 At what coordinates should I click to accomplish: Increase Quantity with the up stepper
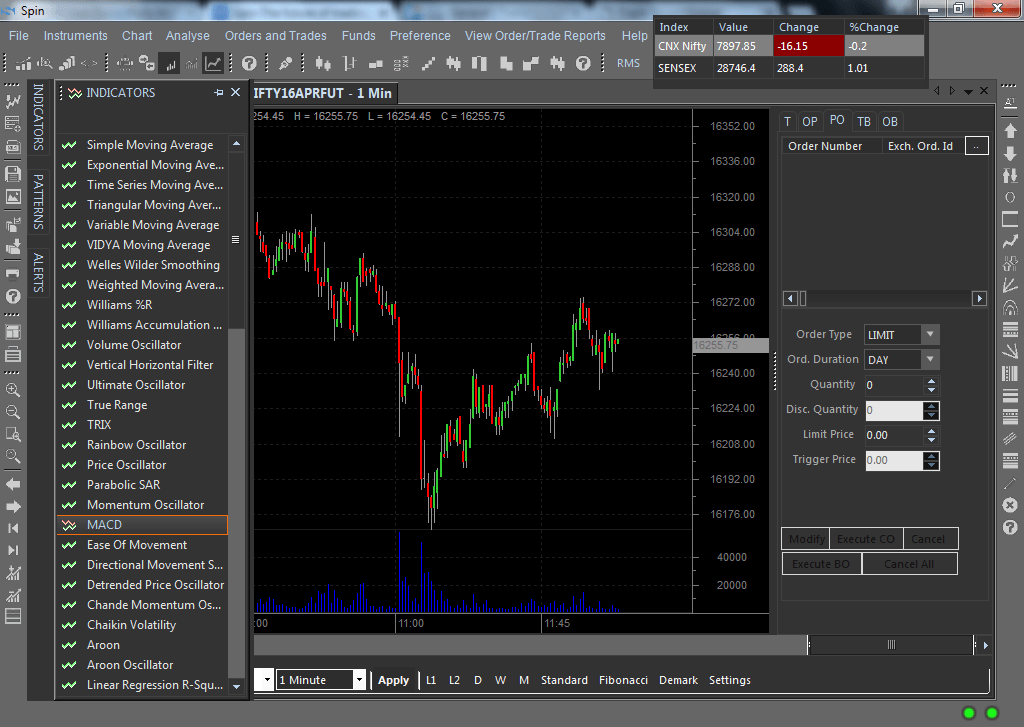[932, 380]
